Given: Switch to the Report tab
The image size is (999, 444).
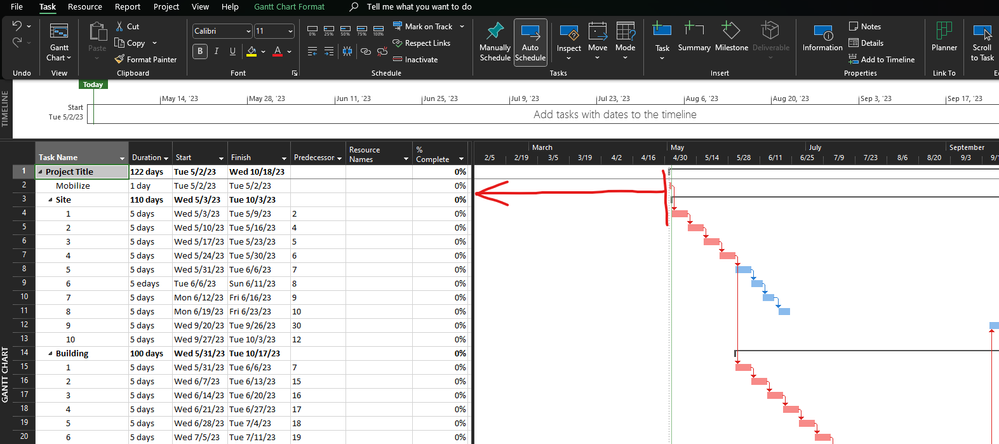Looking at the screenshot, I should pyautogui.click(x=127, y=7).
